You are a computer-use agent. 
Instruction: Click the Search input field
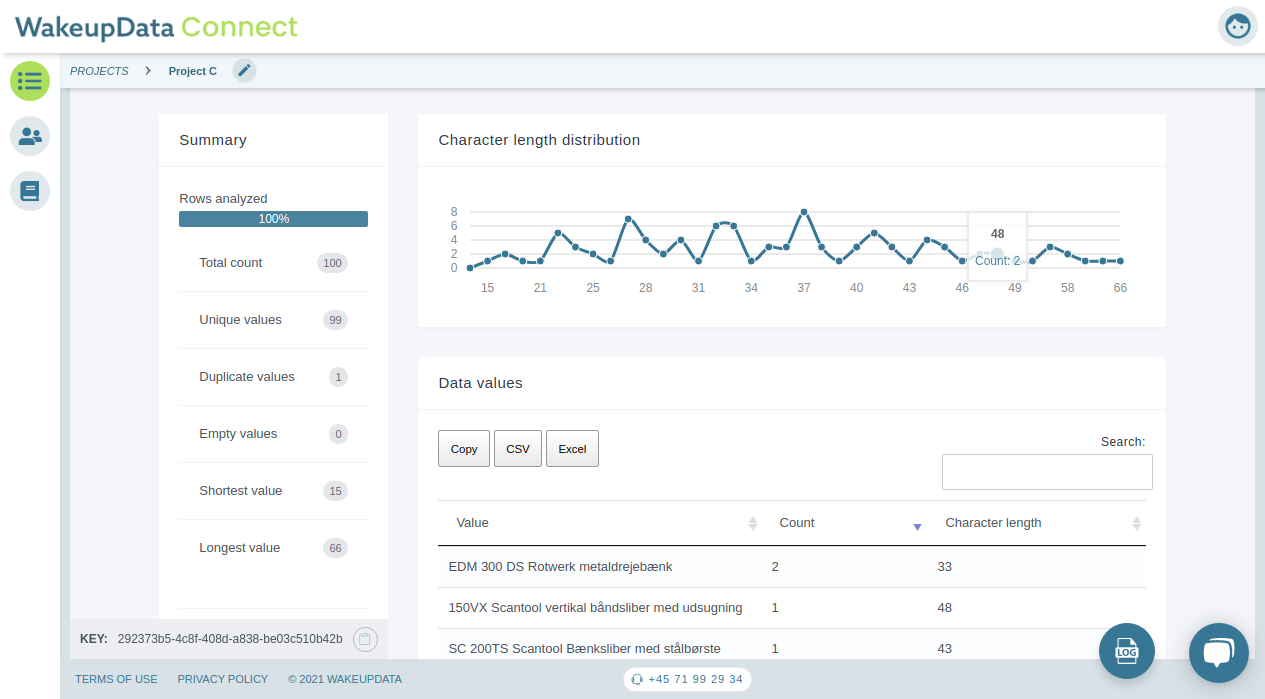point(1047,472)
